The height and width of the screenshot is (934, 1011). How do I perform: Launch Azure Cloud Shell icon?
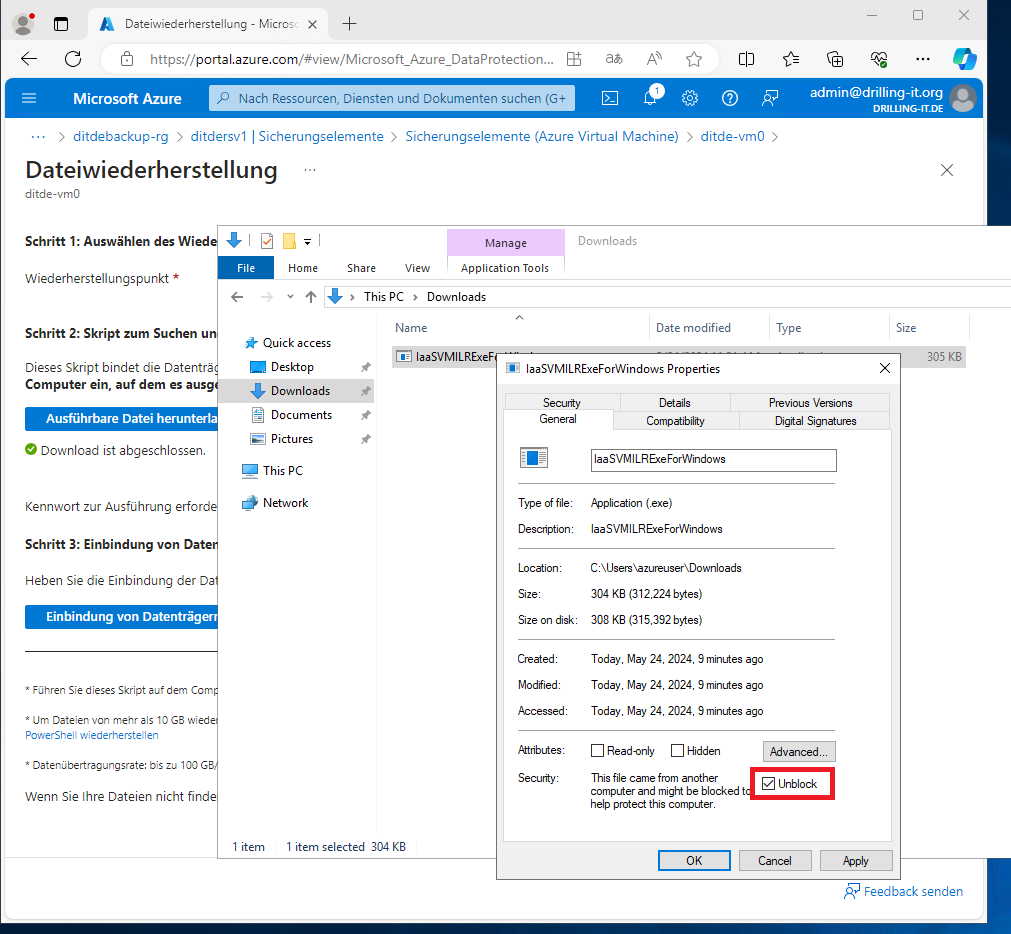(610, 98)
